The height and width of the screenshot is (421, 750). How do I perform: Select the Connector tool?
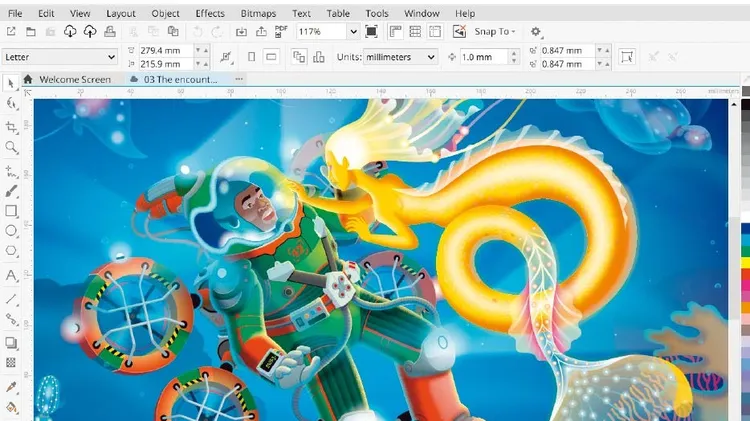tap(11, 319)
